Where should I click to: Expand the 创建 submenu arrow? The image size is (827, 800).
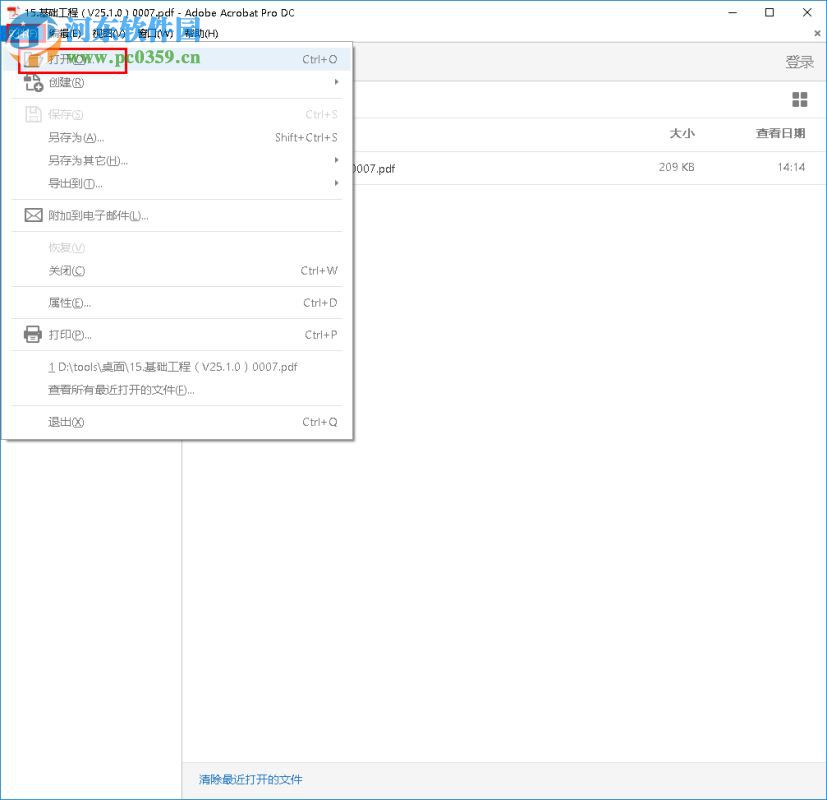click(337, 82)
